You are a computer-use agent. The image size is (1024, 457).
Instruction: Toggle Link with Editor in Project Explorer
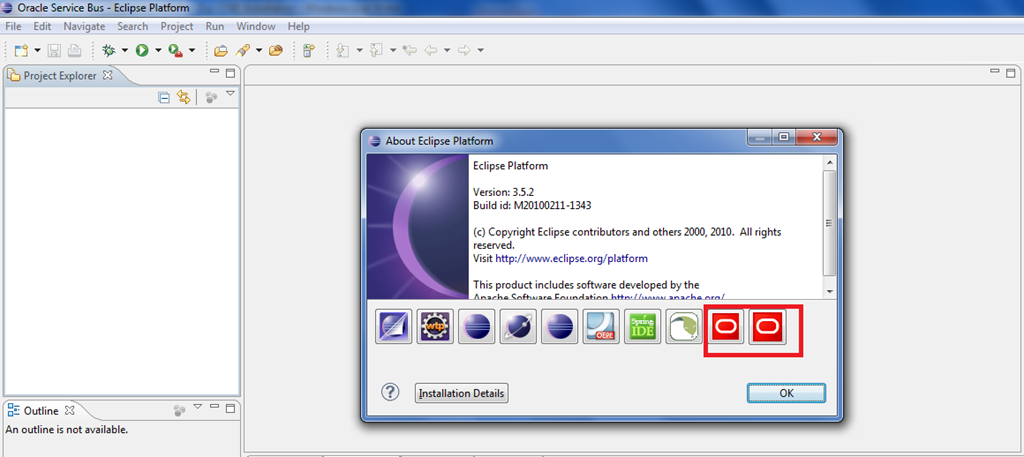(183, 97)
